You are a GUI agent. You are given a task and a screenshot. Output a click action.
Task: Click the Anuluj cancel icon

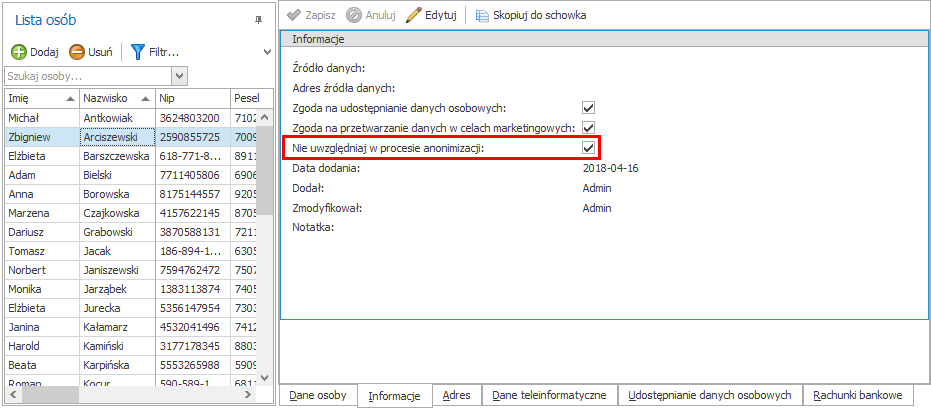point(354,15)
